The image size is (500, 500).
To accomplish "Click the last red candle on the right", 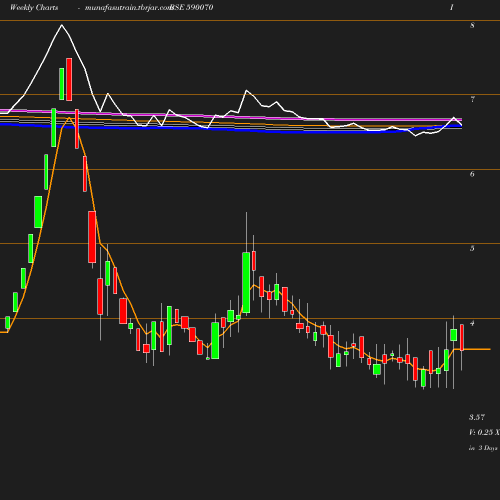I will point(462,337).
